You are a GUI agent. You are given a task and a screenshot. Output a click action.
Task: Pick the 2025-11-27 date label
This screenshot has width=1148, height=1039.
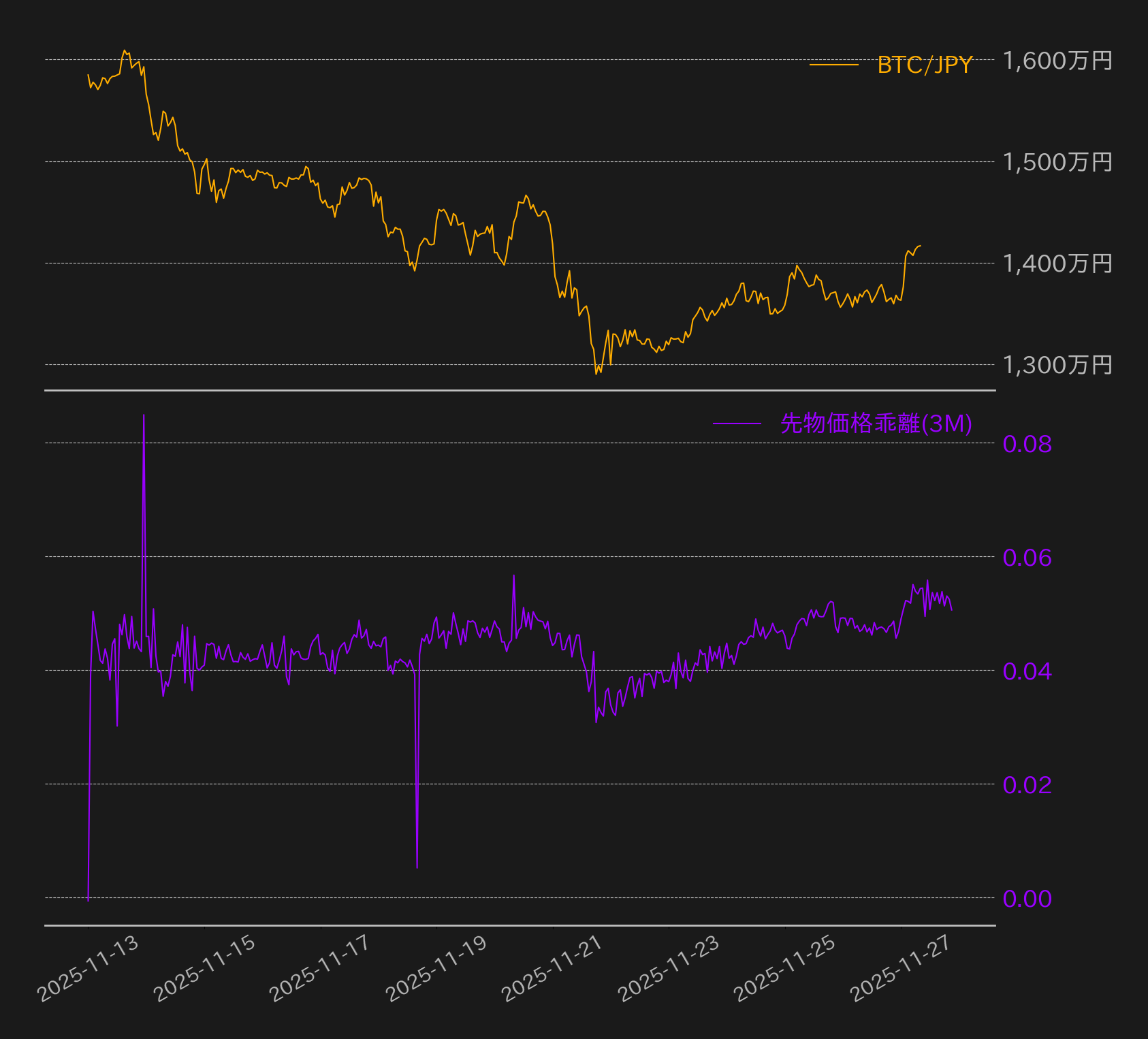click(x=901, y=969)
